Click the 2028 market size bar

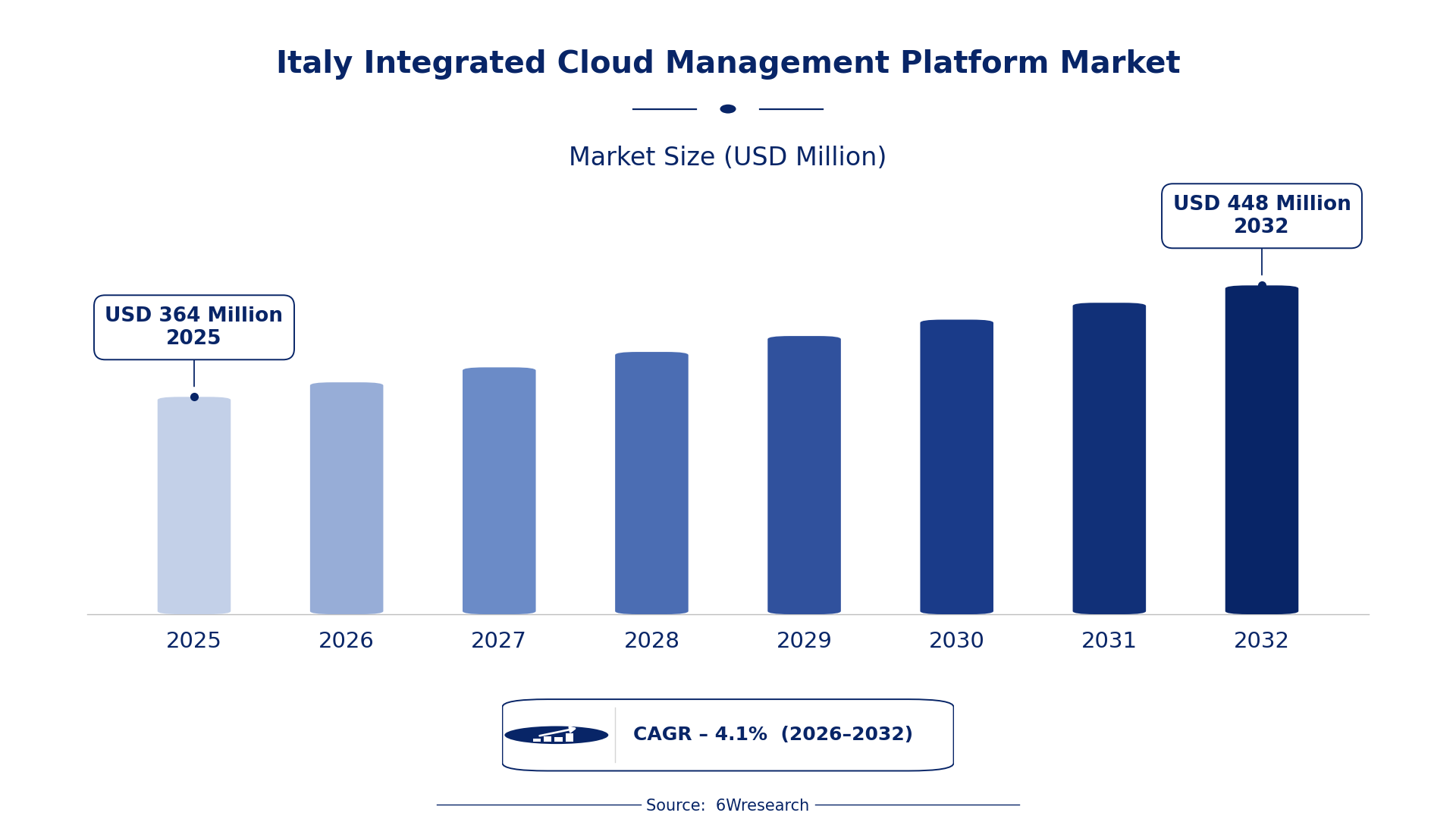point(651,483)
